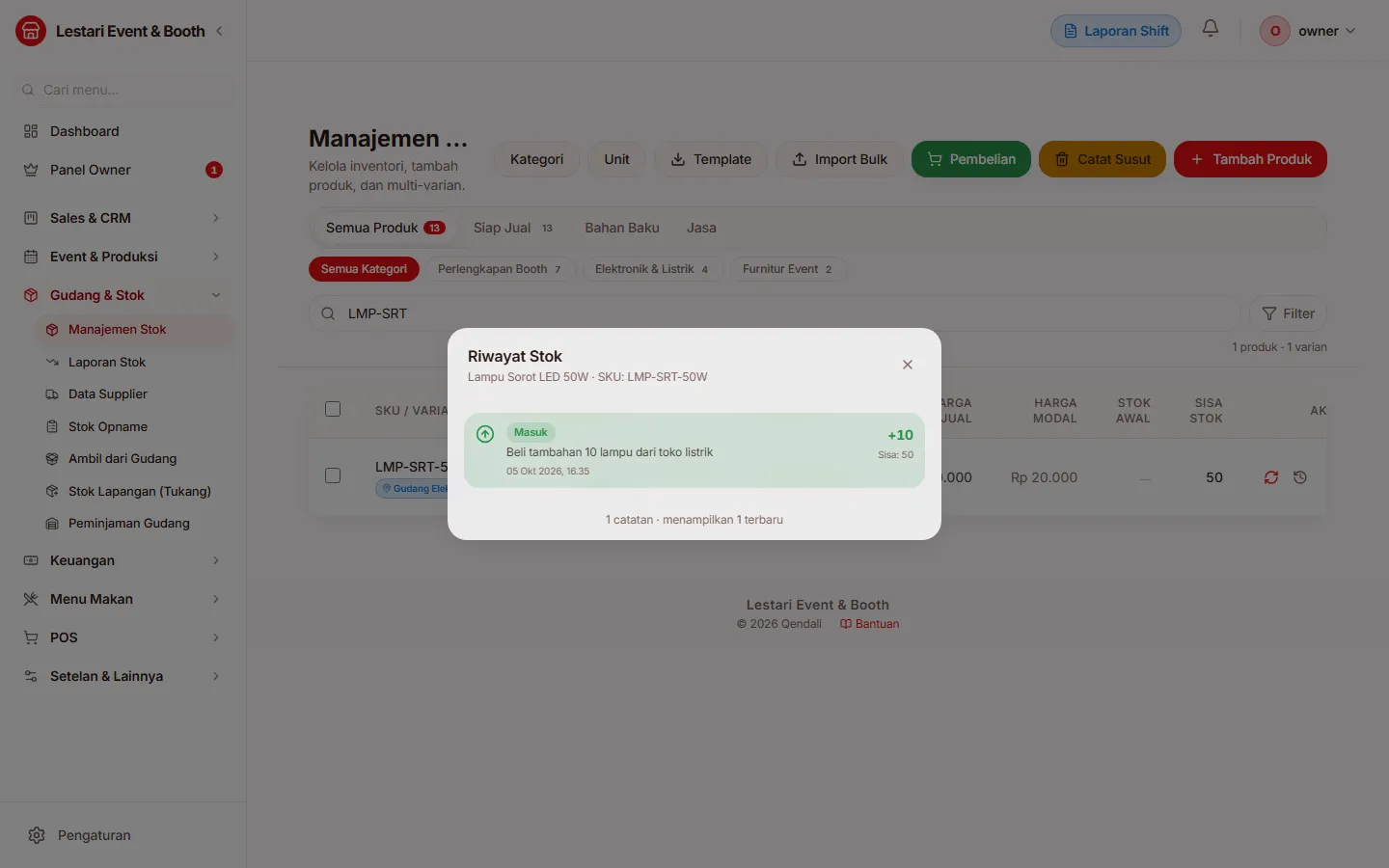This screenshot has height=868, width=1389.
Task: Expand the Event & Produksi section
Action: [123, 257]
